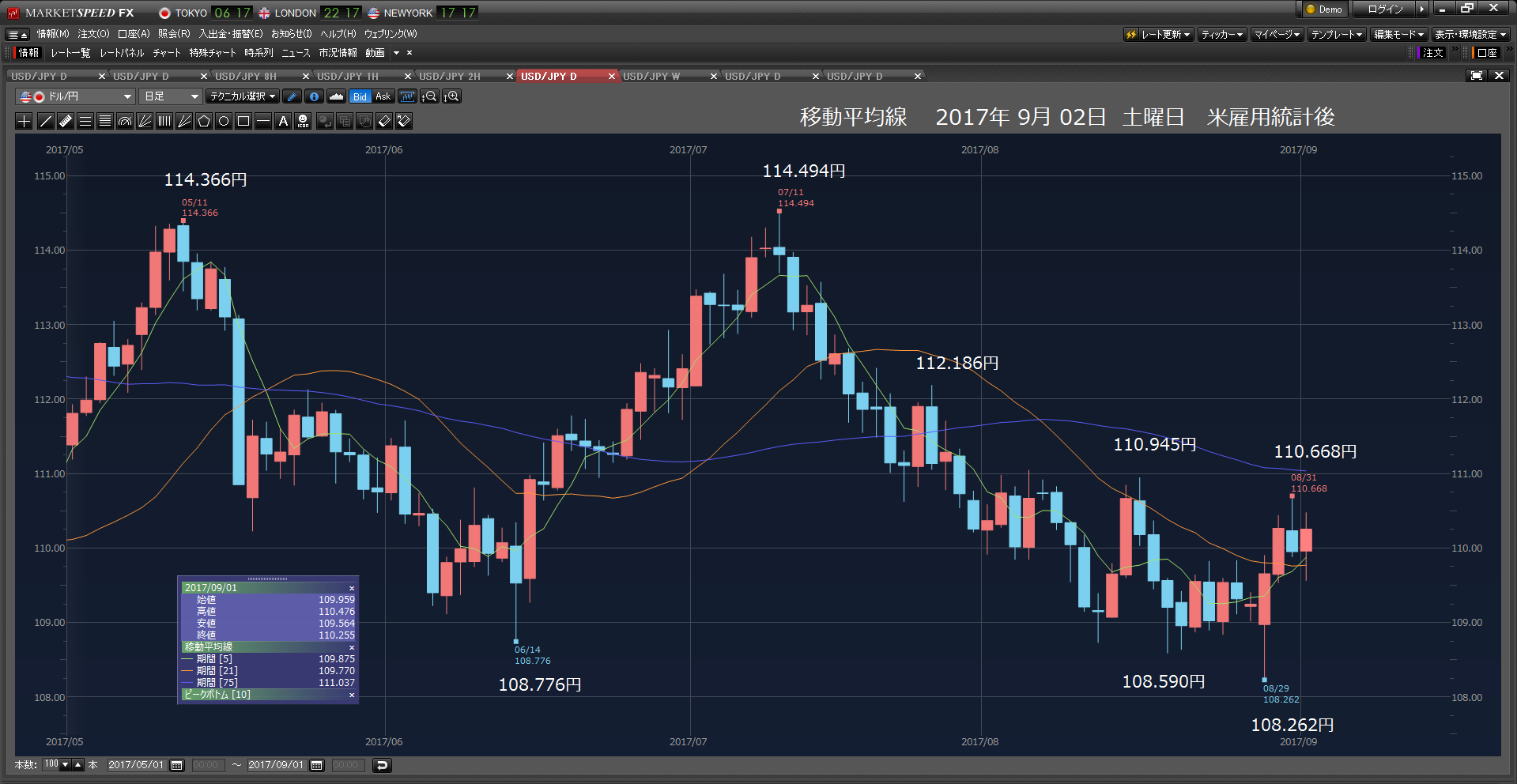Viewport: 1517px width, 784px height.
Task: Open the マイページ dropdown
Action: click(1277, 34)
